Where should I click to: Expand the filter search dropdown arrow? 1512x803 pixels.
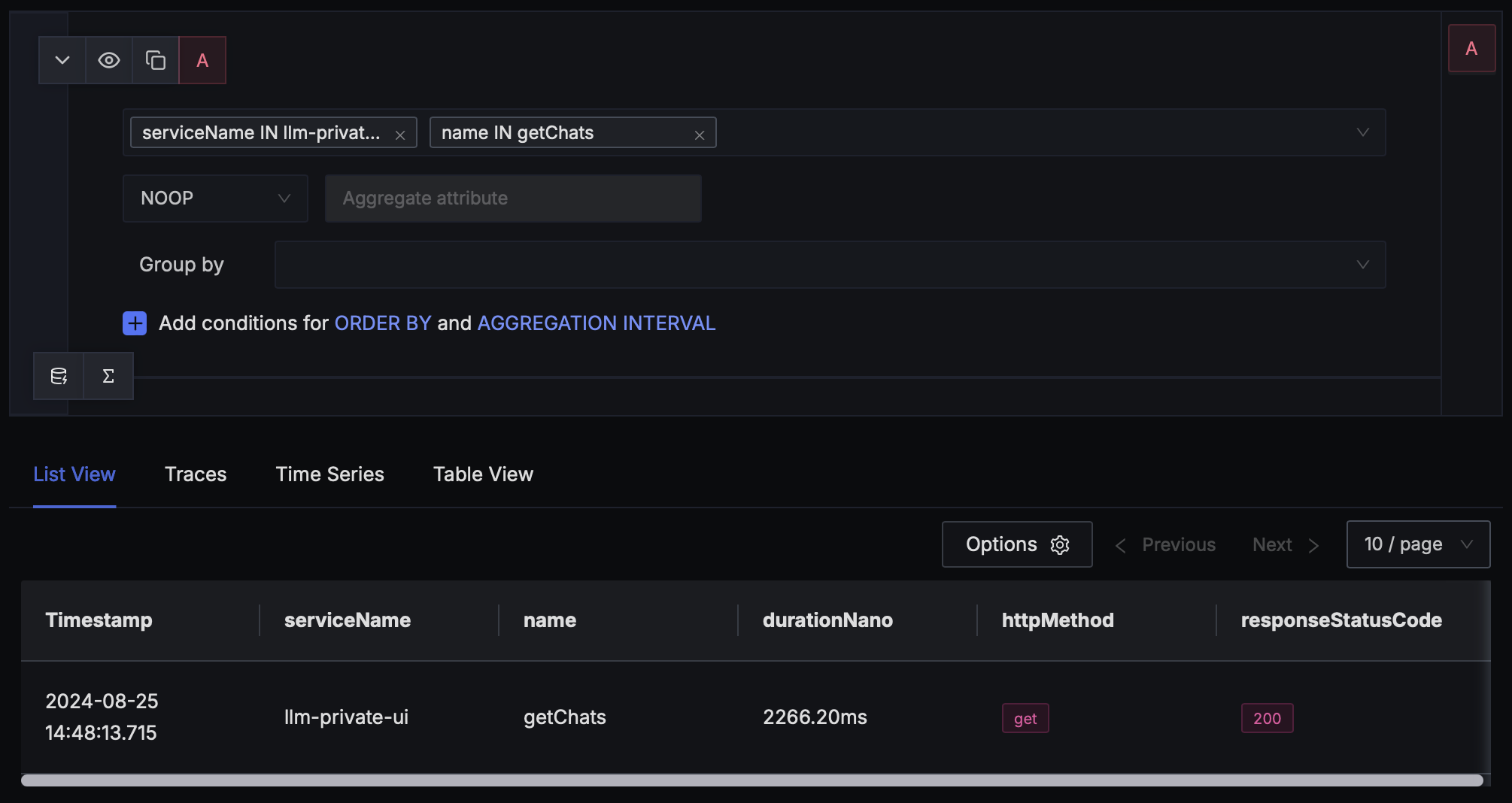1362,132
